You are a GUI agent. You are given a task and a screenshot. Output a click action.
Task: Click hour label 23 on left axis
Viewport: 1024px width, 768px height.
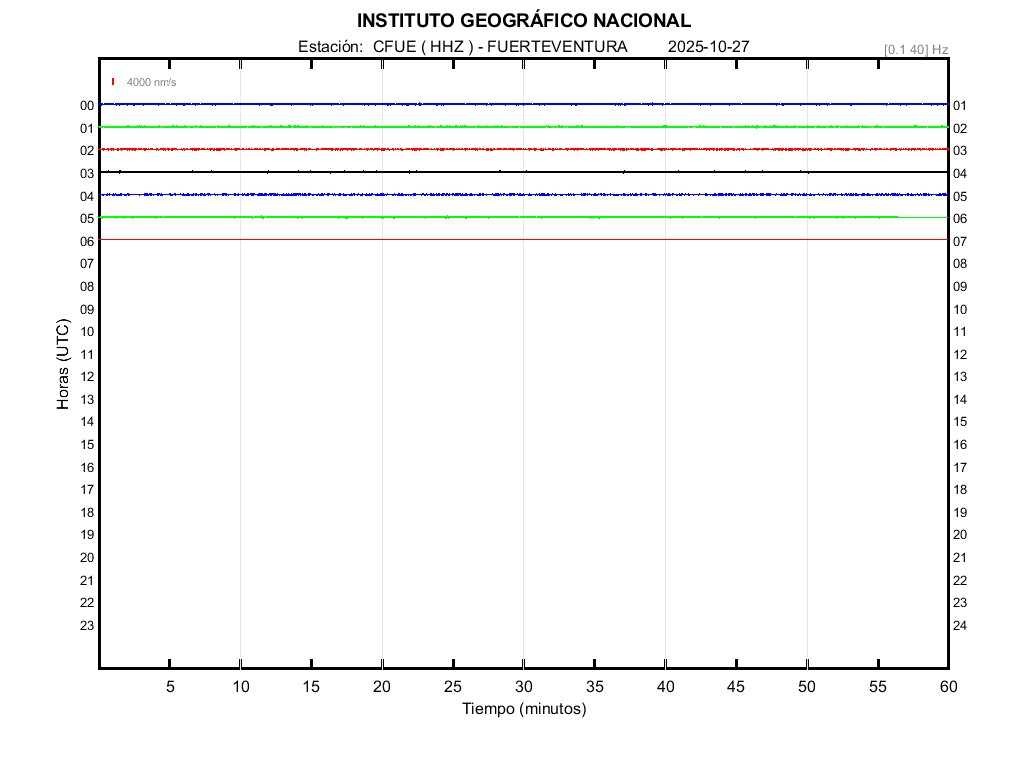(87, 626)
